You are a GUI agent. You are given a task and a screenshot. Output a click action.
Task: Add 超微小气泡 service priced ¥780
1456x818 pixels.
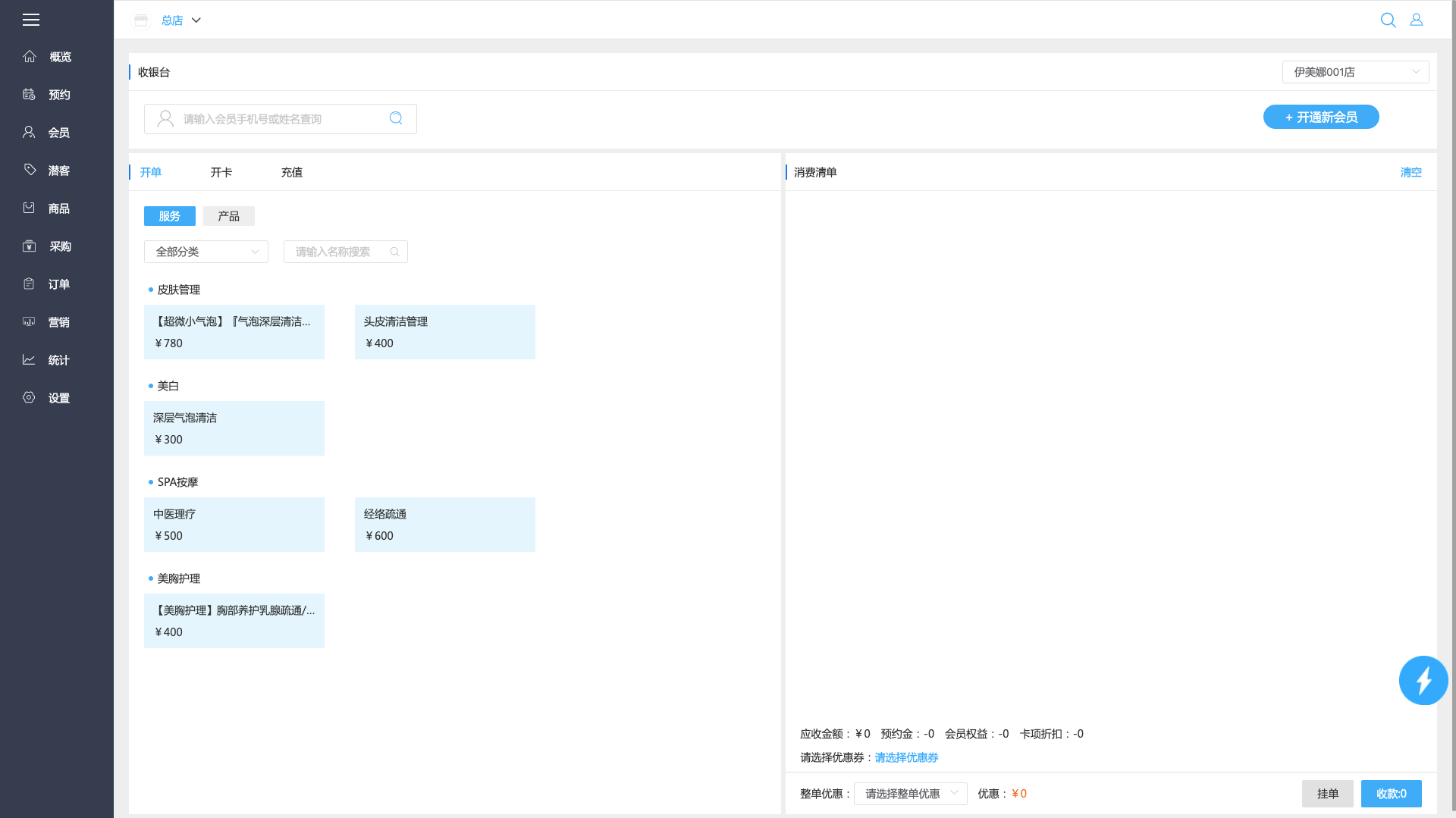[x=234, y=332]
